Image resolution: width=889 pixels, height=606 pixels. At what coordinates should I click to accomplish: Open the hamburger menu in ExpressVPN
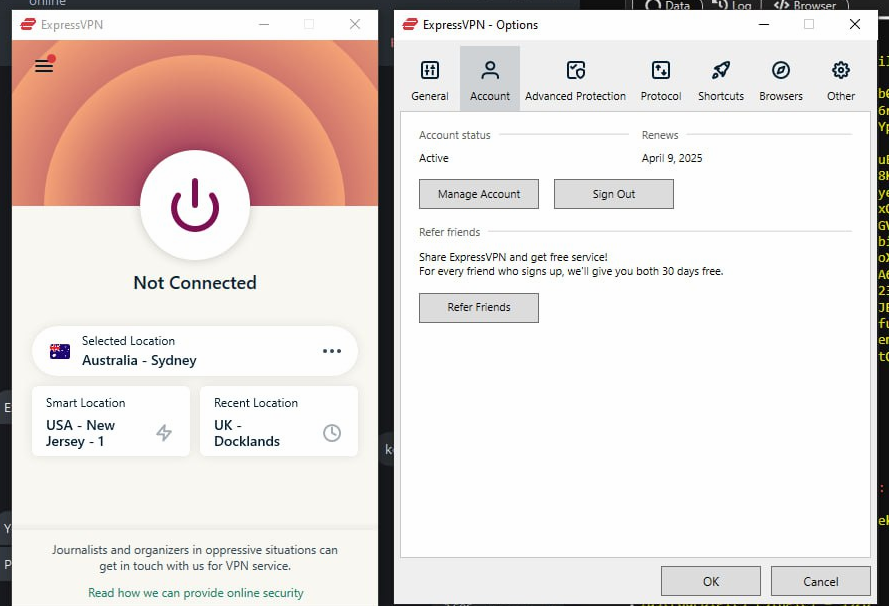click(x=44, y=66)
